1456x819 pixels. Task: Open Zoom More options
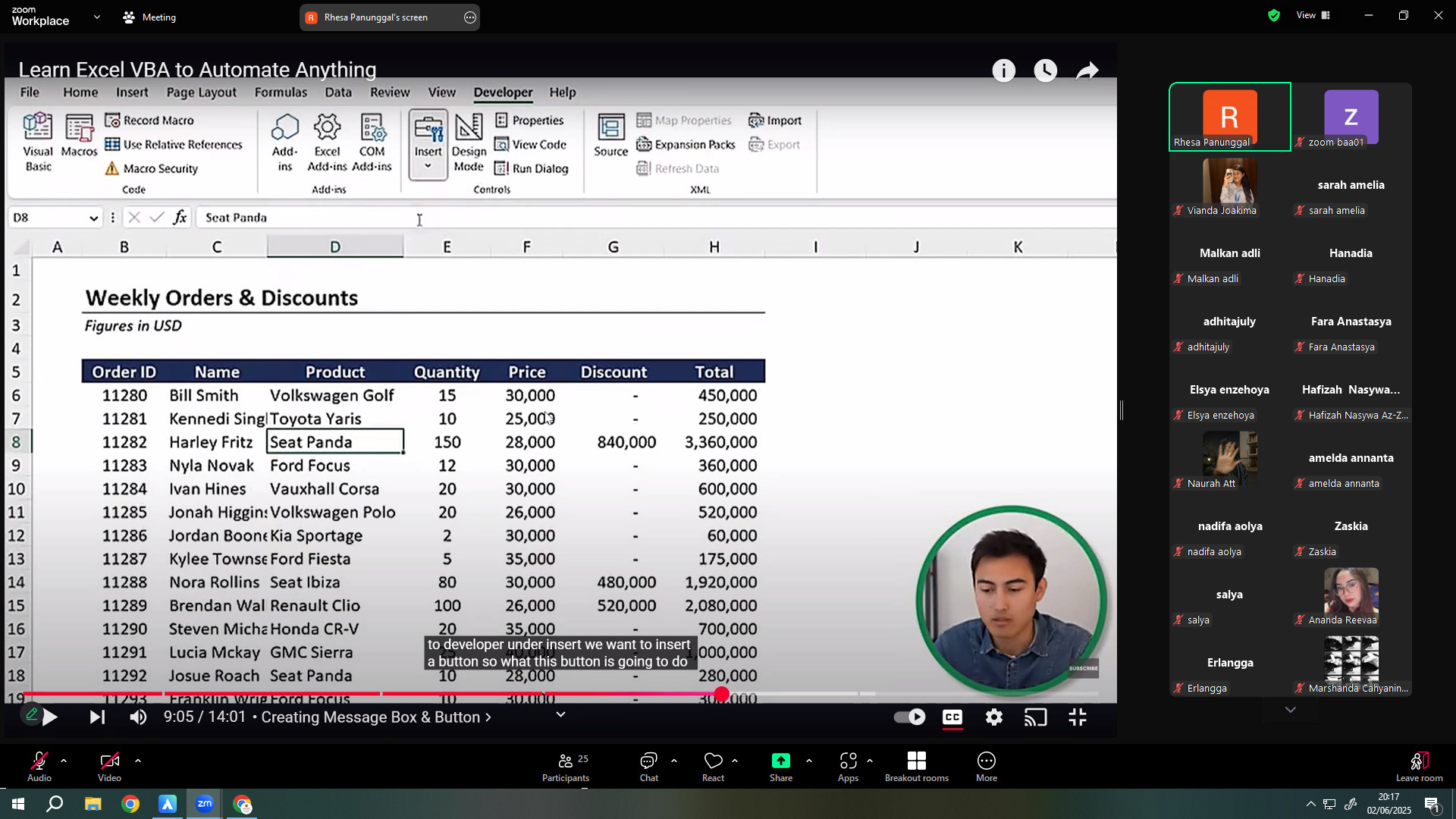987,767
